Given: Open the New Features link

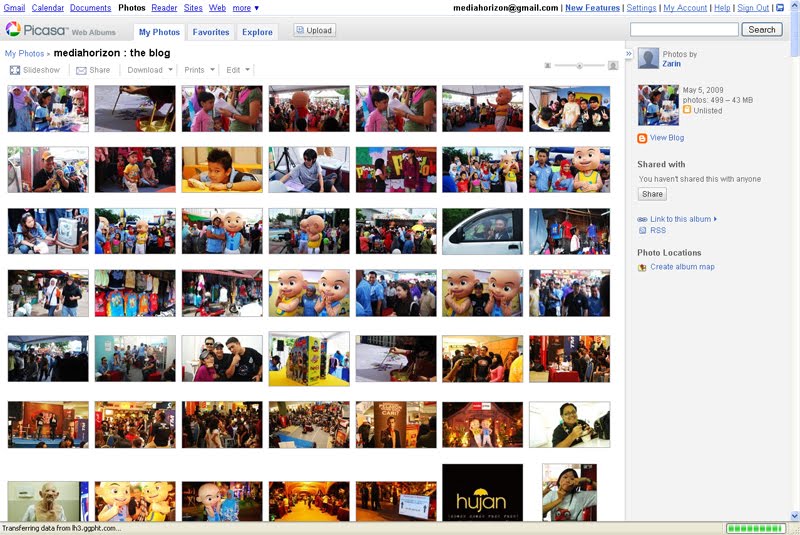Looking at the screenshot, I should [592, 8].
